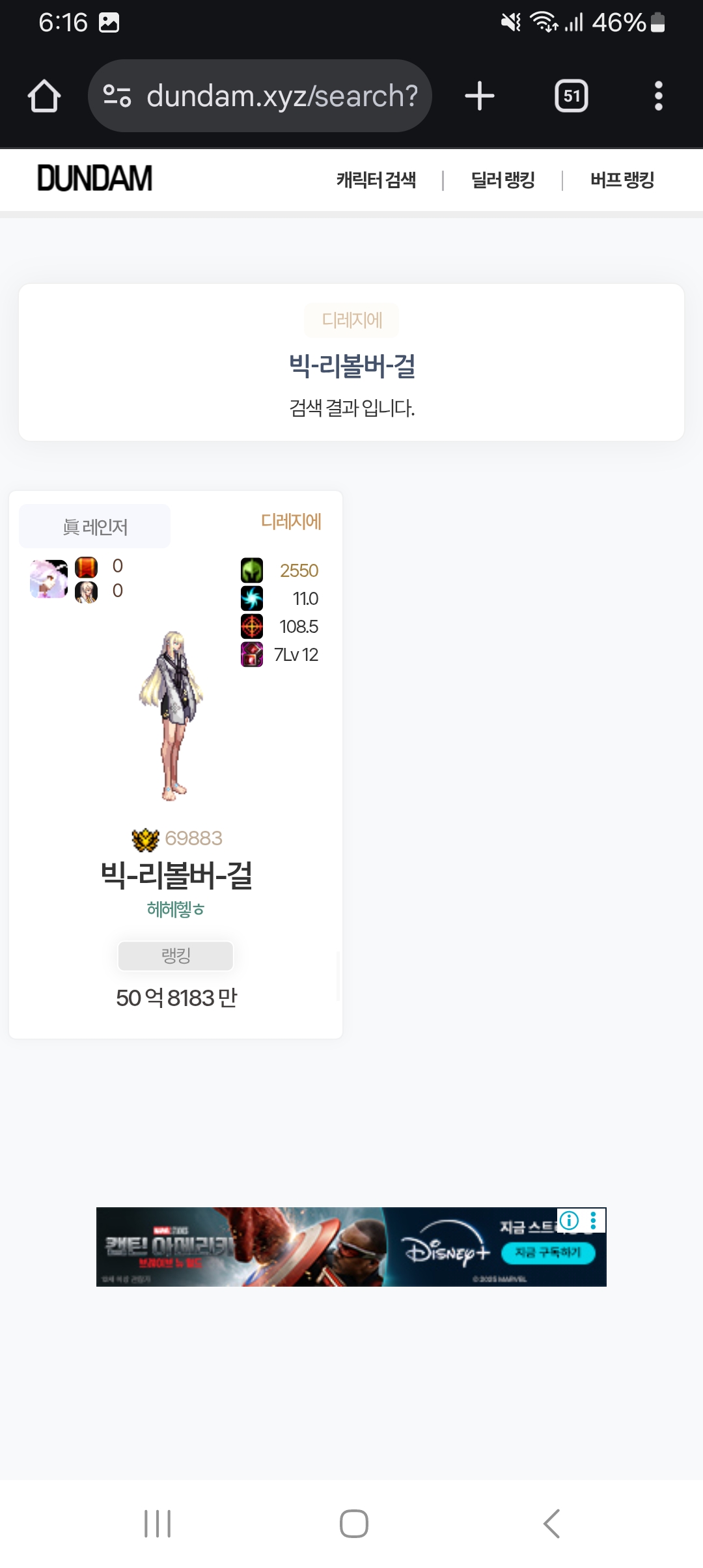Tap the Disney+ 지금 구독하기 button
Image resolution: width=703 pixels, height=1568 pixels.
[x=548, y=1252]
